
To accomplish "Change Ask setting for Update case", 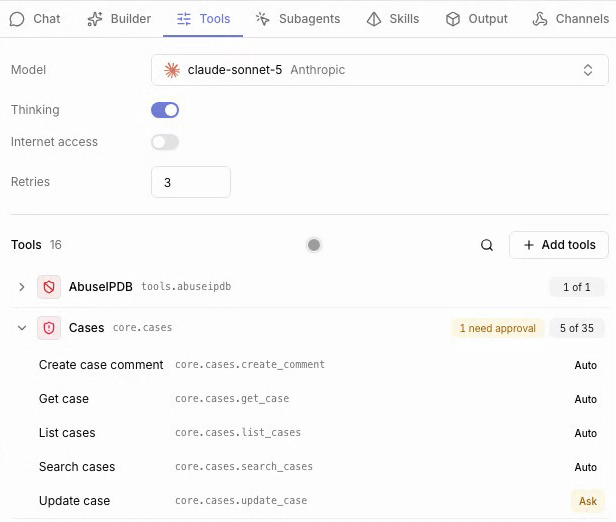I will coord(588,501).
